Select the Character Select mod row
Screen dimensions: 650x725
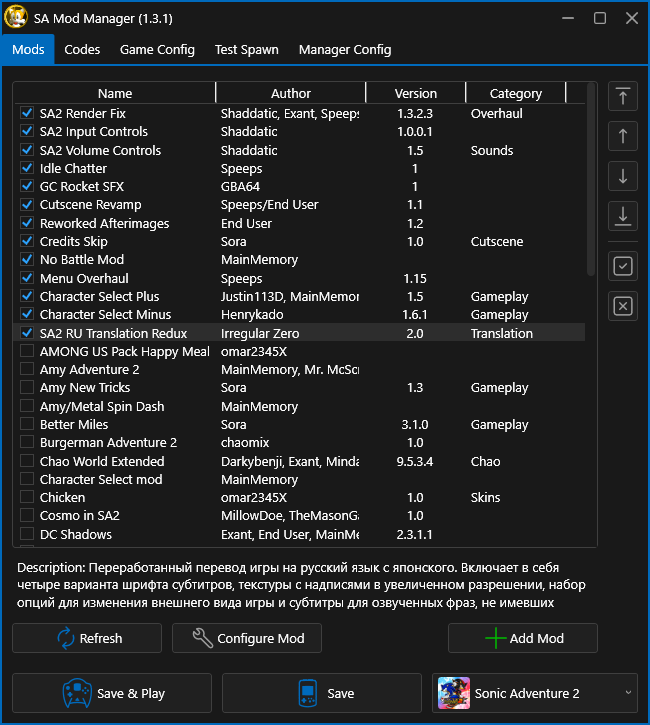click(300, 479)
